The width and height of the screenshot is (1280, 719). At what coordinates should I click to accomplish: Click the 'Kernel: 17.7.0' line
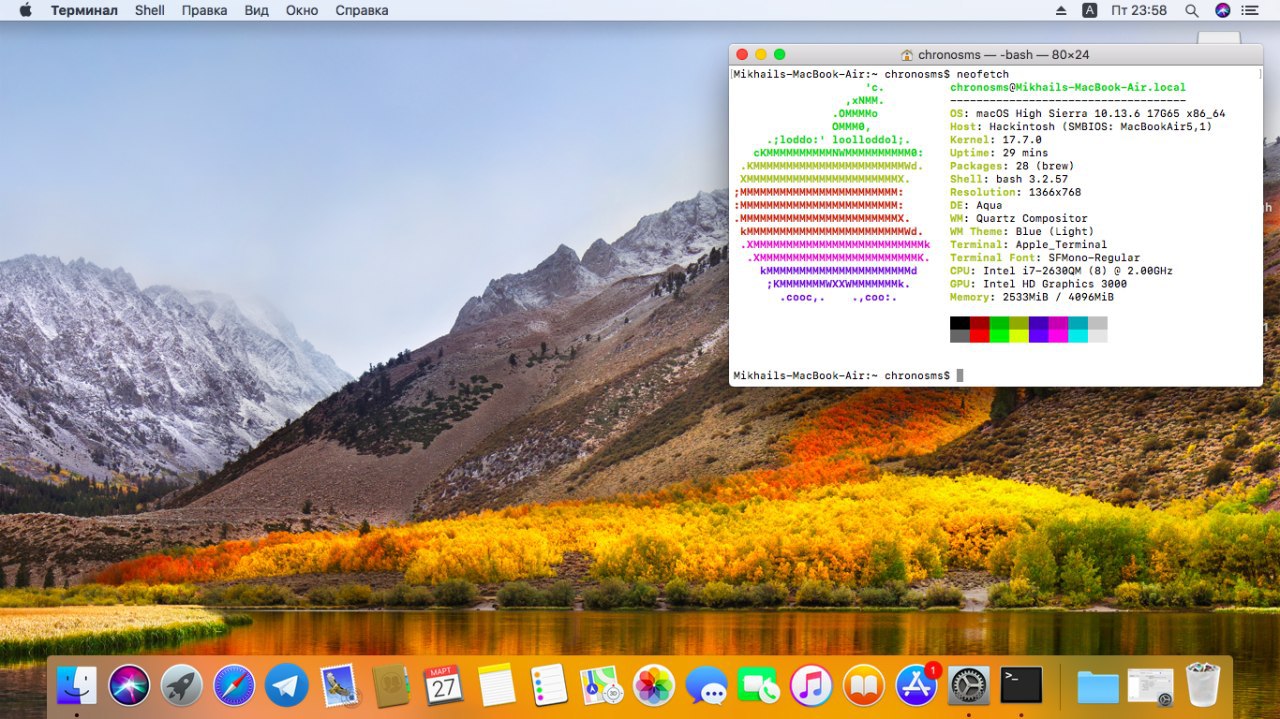[996, 140]
